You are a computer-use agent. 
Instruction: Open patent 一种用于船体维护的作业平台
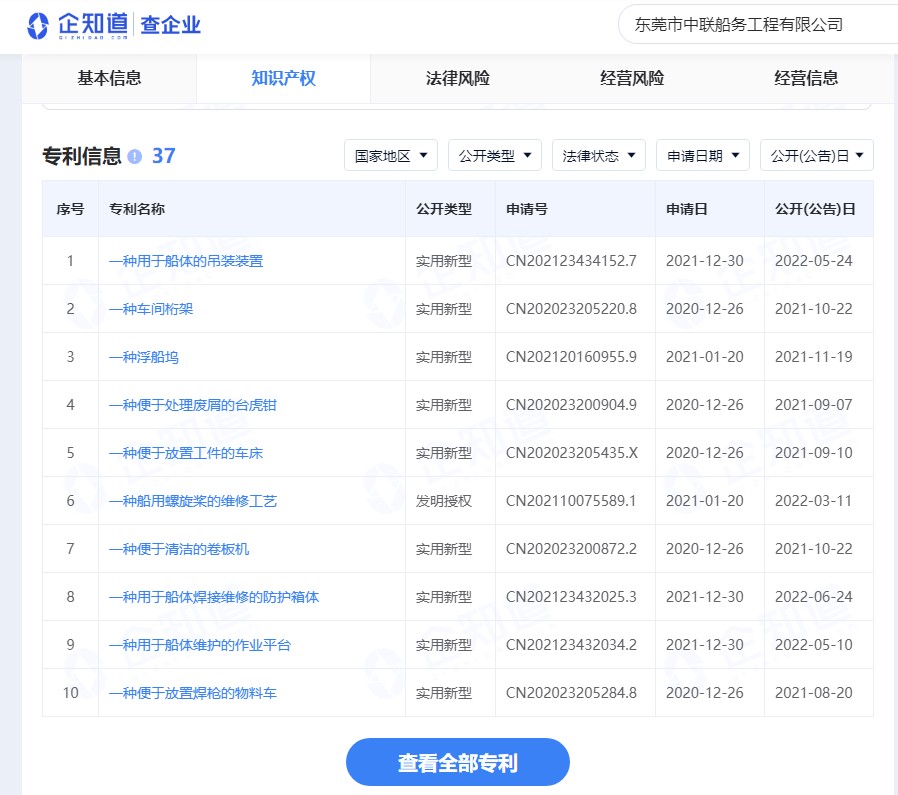[200, 645]
